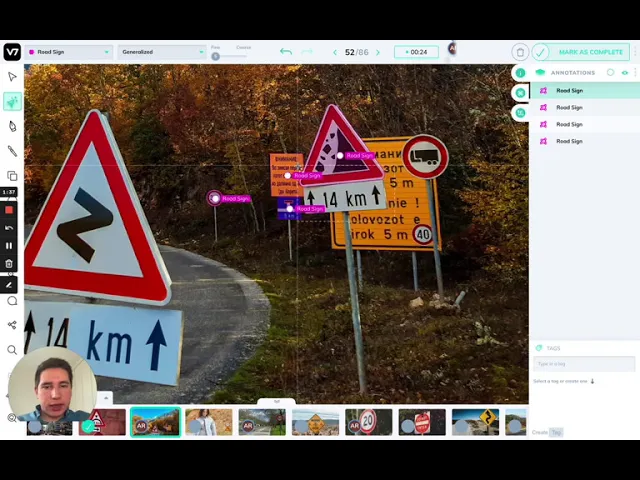Open thumbnail with green checkmark
Image resolution: width=640 pixels, height=480 pixels.
pyautogui.click(x=102, y=422)
